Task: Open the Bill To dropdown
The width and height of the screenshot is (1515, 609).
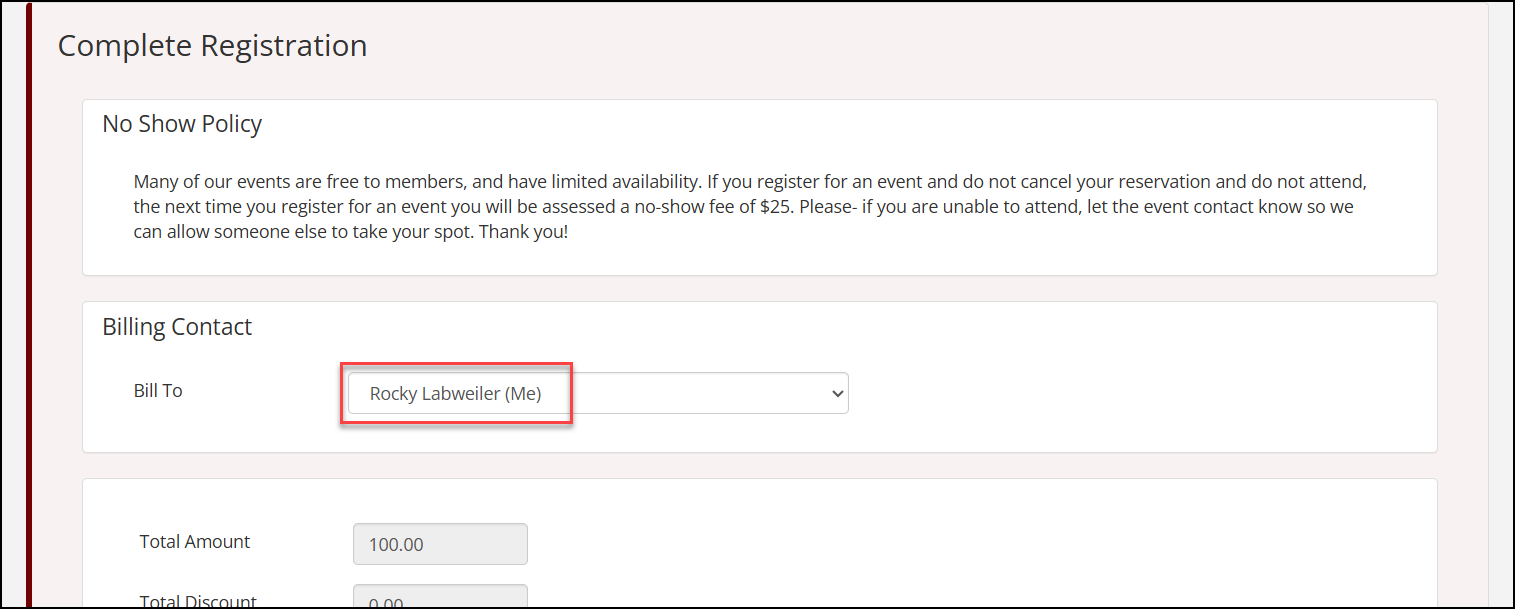Action: (x=597, y=394)
